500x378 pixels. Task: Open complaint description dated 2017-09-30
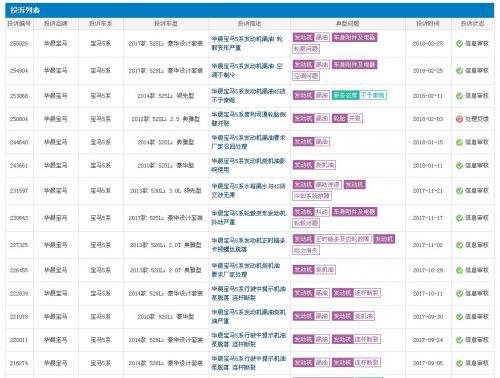tap(249, 317)
